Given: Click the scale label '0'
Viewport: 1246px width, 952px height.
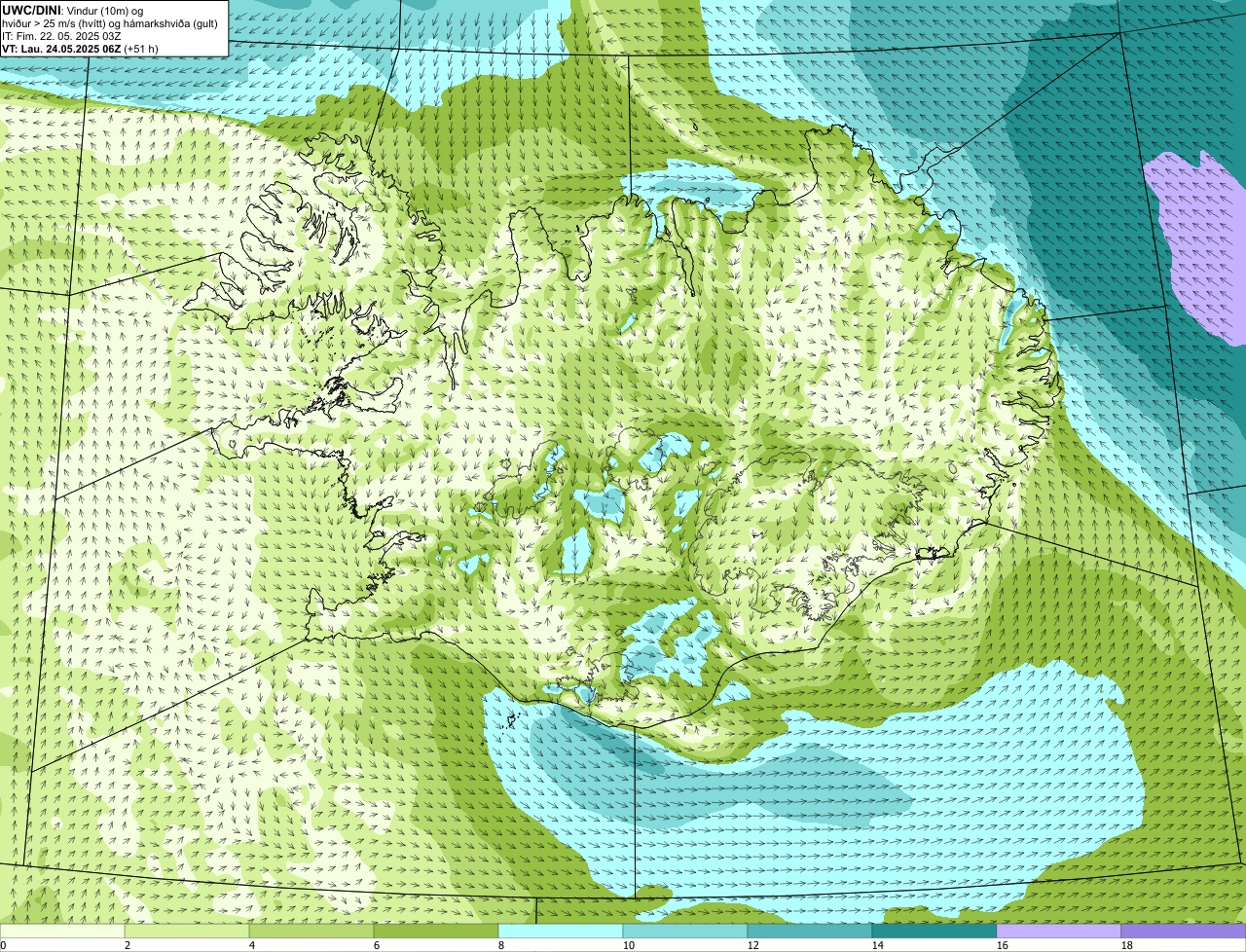Looking at the screenshot, I should click(3, 945).
